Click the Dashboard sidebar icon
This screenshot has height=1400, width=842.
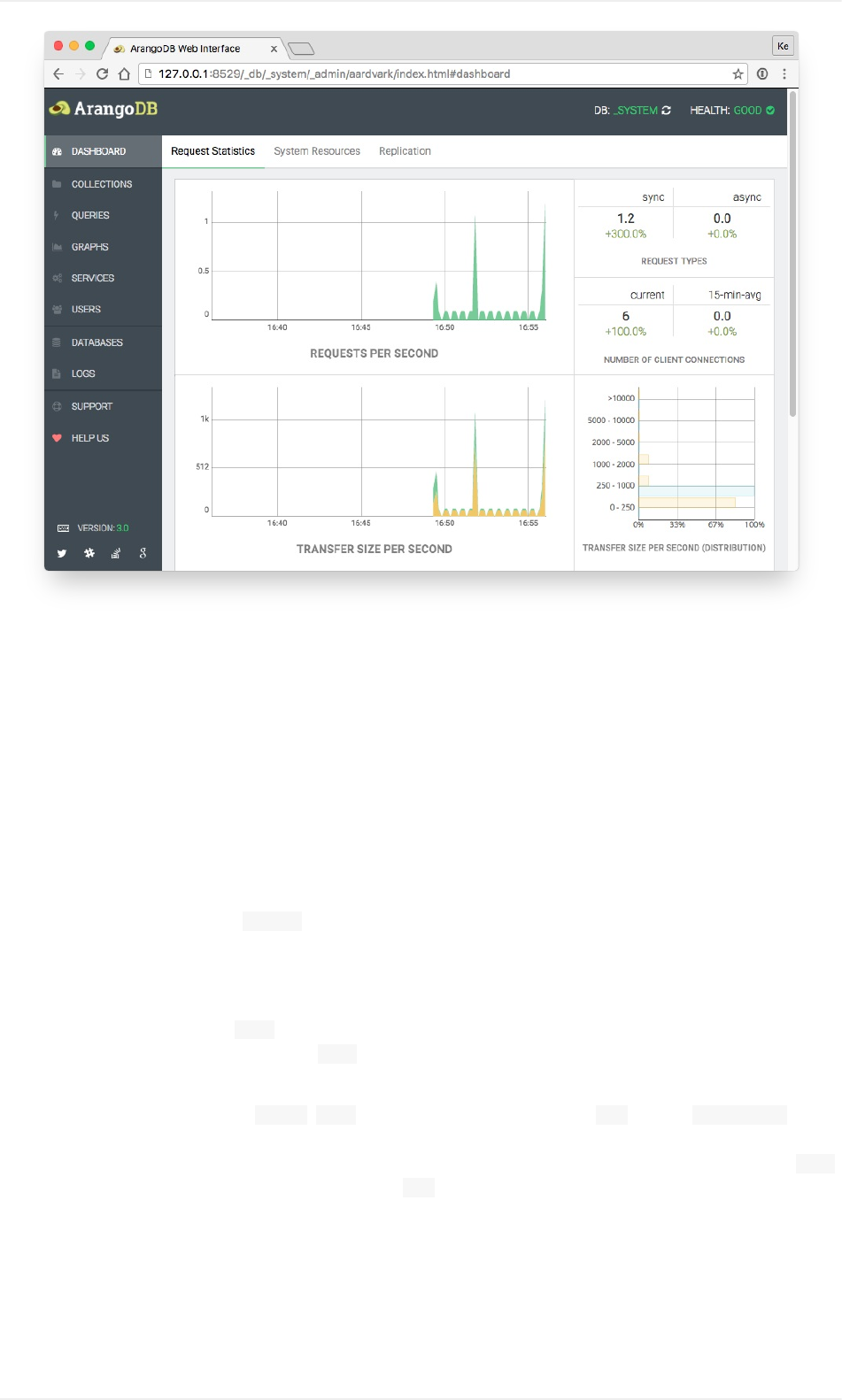[58, 151]
